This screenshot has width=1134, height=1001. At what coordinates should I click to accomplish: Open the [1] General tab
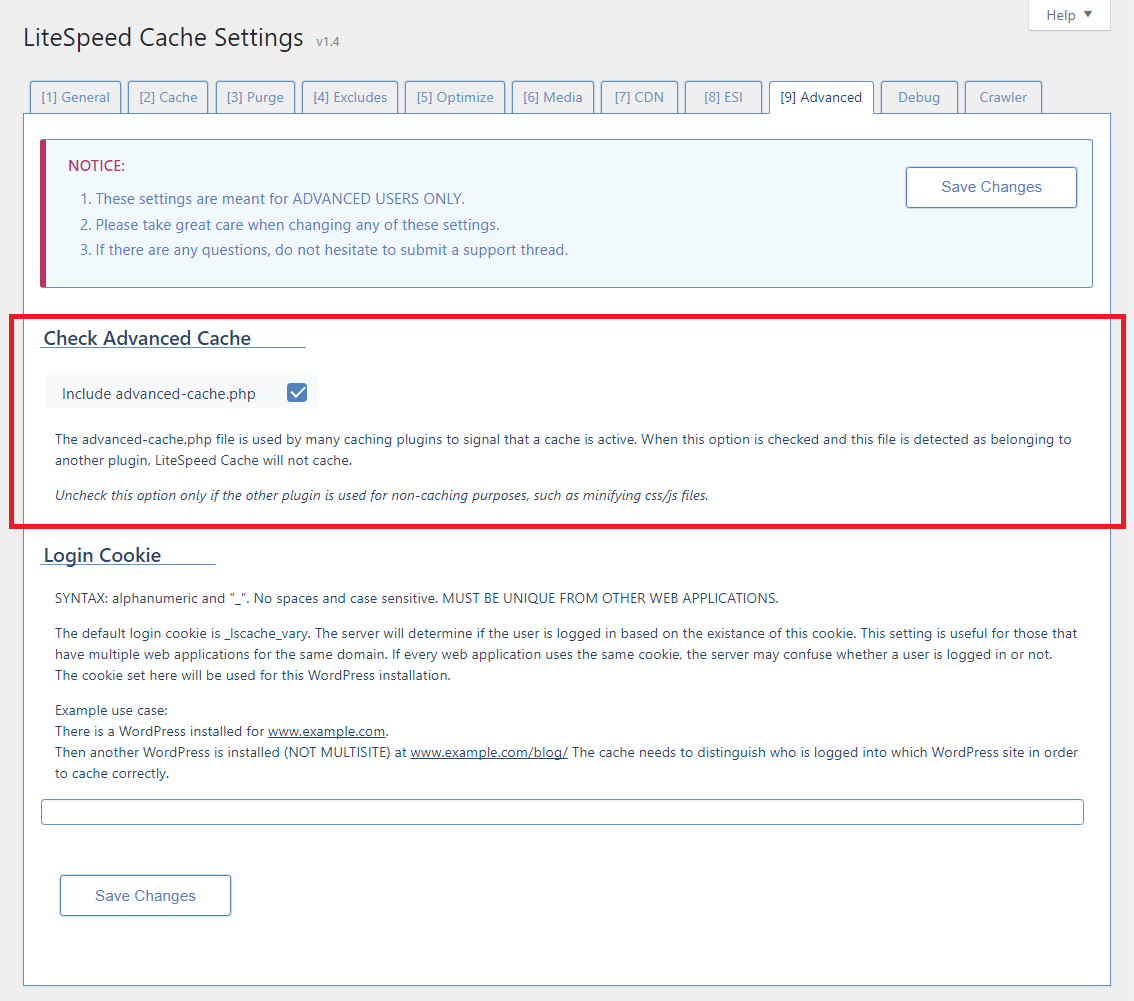75,97
